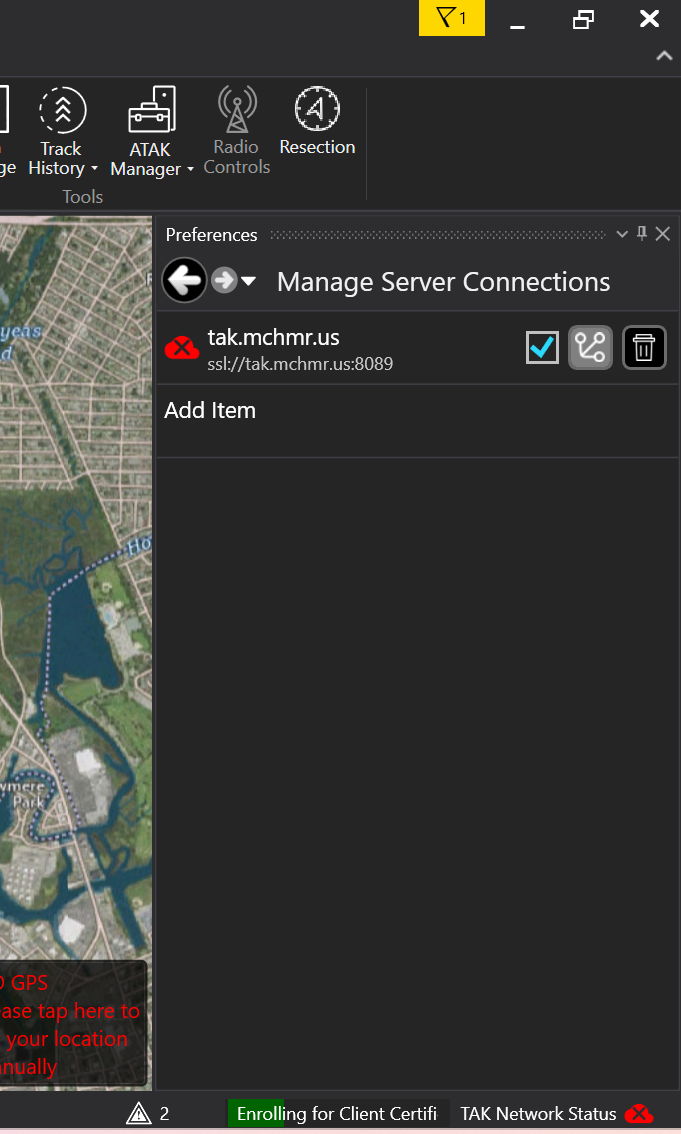
Task: Click ssl://tak.mchmr.us:8089 address text
Action: click(300, 364)
